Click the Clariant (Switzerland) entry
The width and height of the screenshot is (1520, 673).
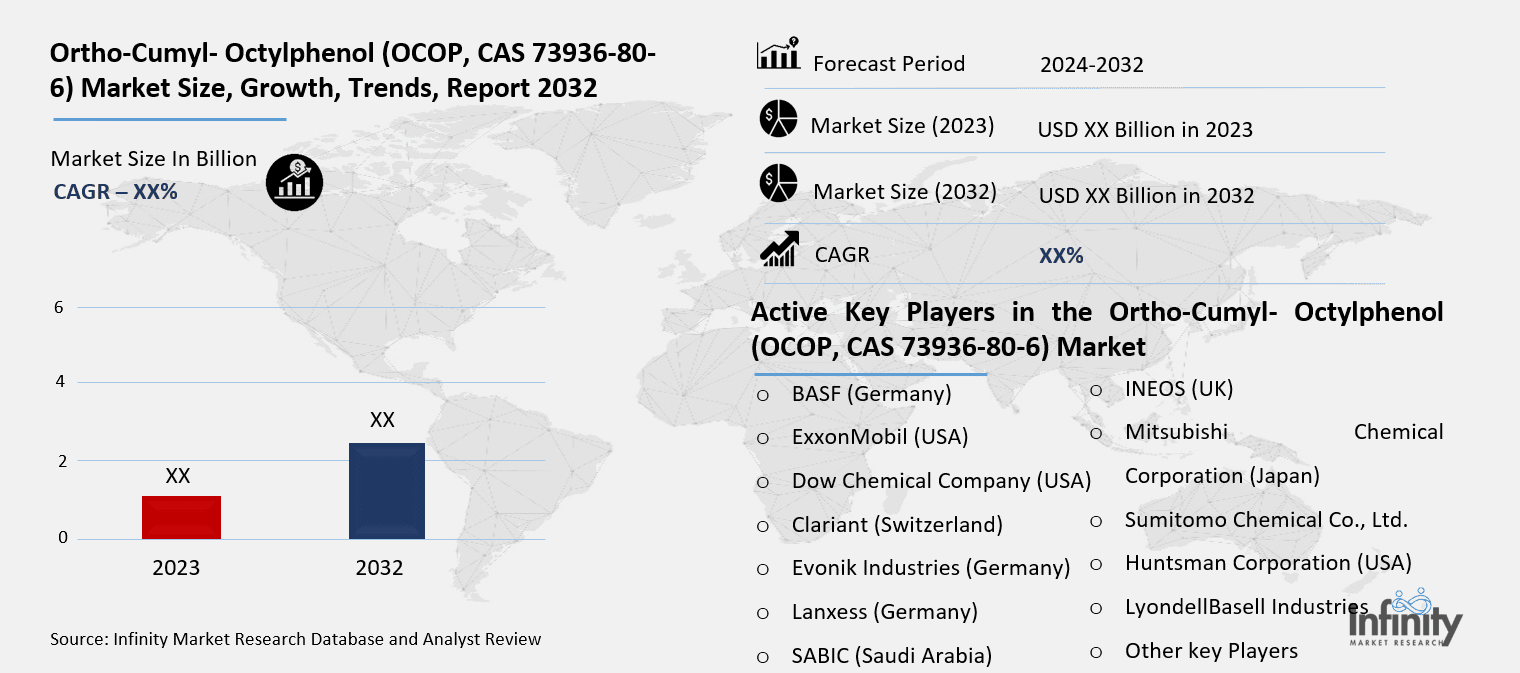pos(897,525)
